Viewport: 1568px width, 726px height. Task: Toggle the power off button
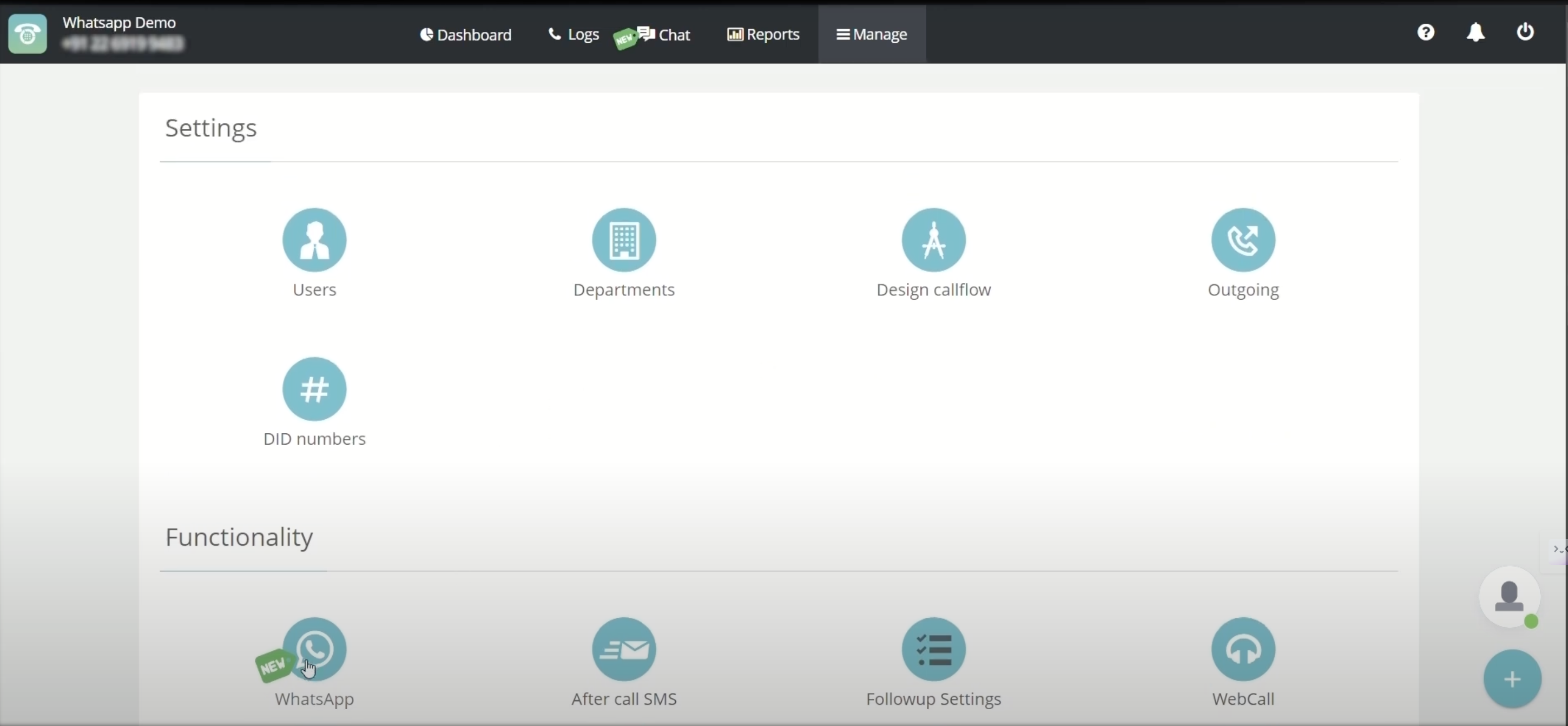[1527, 32]
